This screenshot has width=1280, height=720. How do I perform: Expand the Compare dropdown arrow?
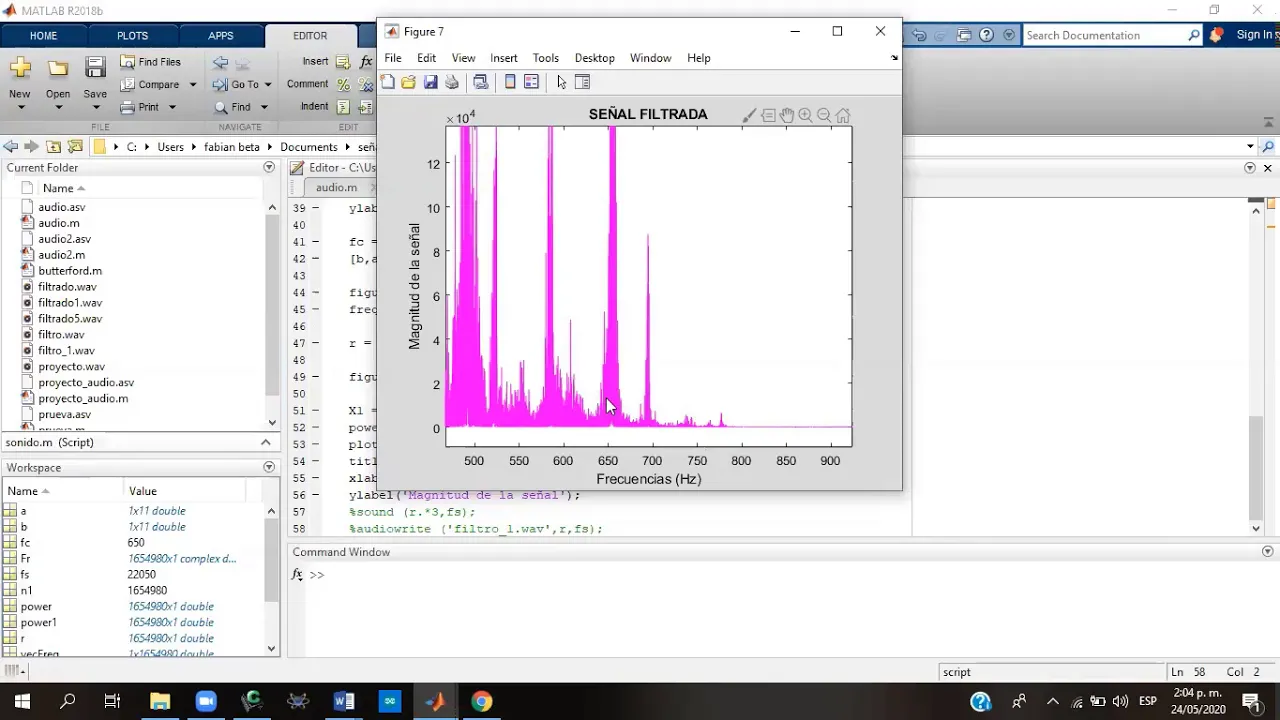point(193,85)
